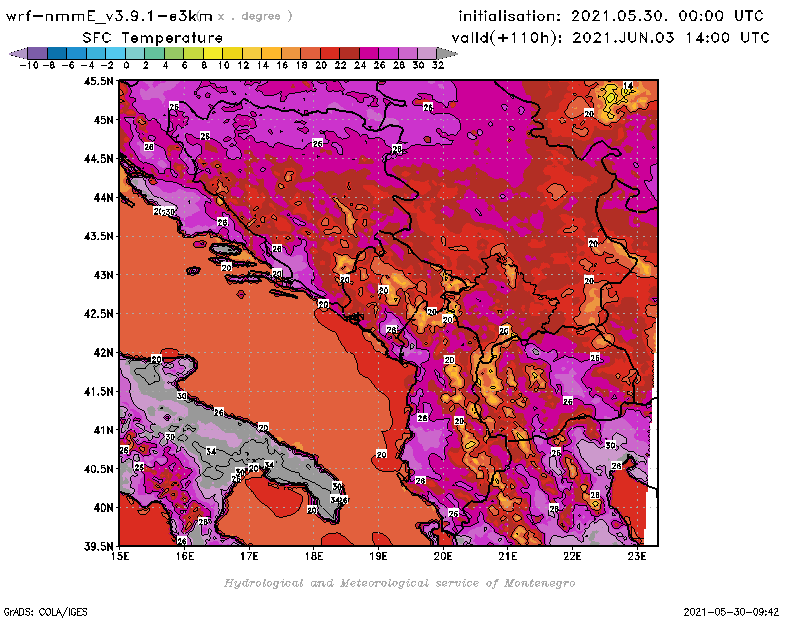Click the gray arrow at the legend's right end
Image resolution: width=800 pixels, height=618 pixels.
point(447,53)
